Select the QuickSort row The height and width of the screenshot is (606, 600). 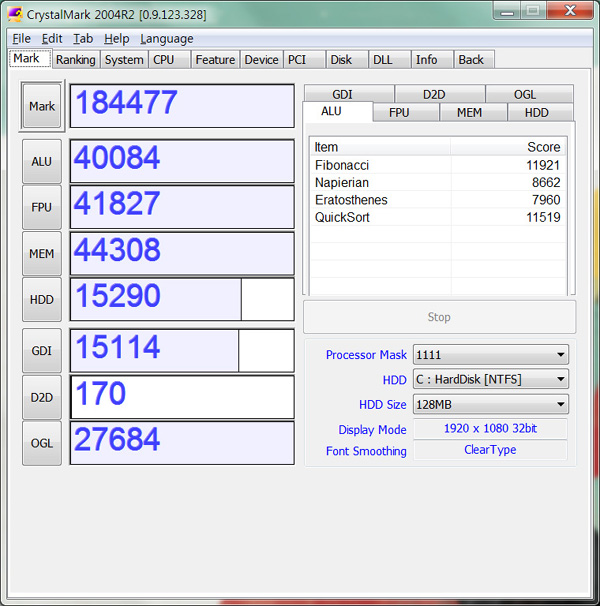coord(438,217)
